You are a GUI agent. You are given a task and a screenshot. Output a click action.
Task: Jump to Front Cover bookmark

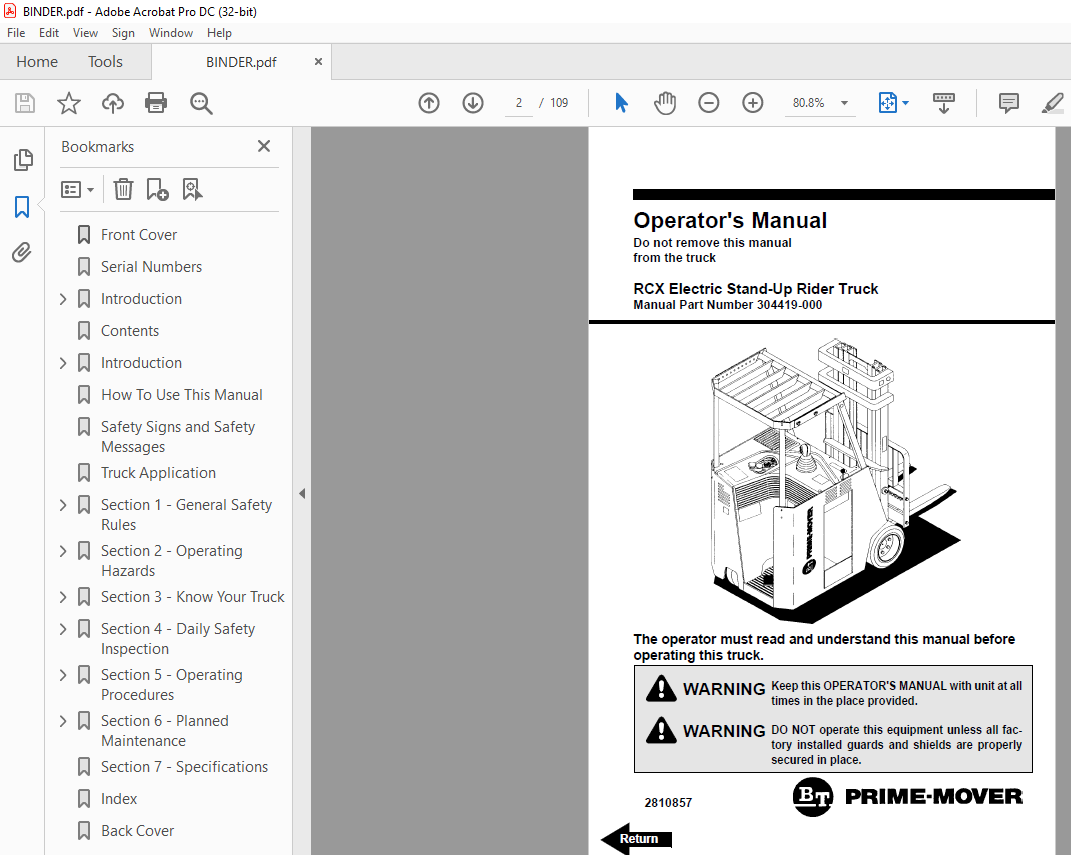pos(139,235)
